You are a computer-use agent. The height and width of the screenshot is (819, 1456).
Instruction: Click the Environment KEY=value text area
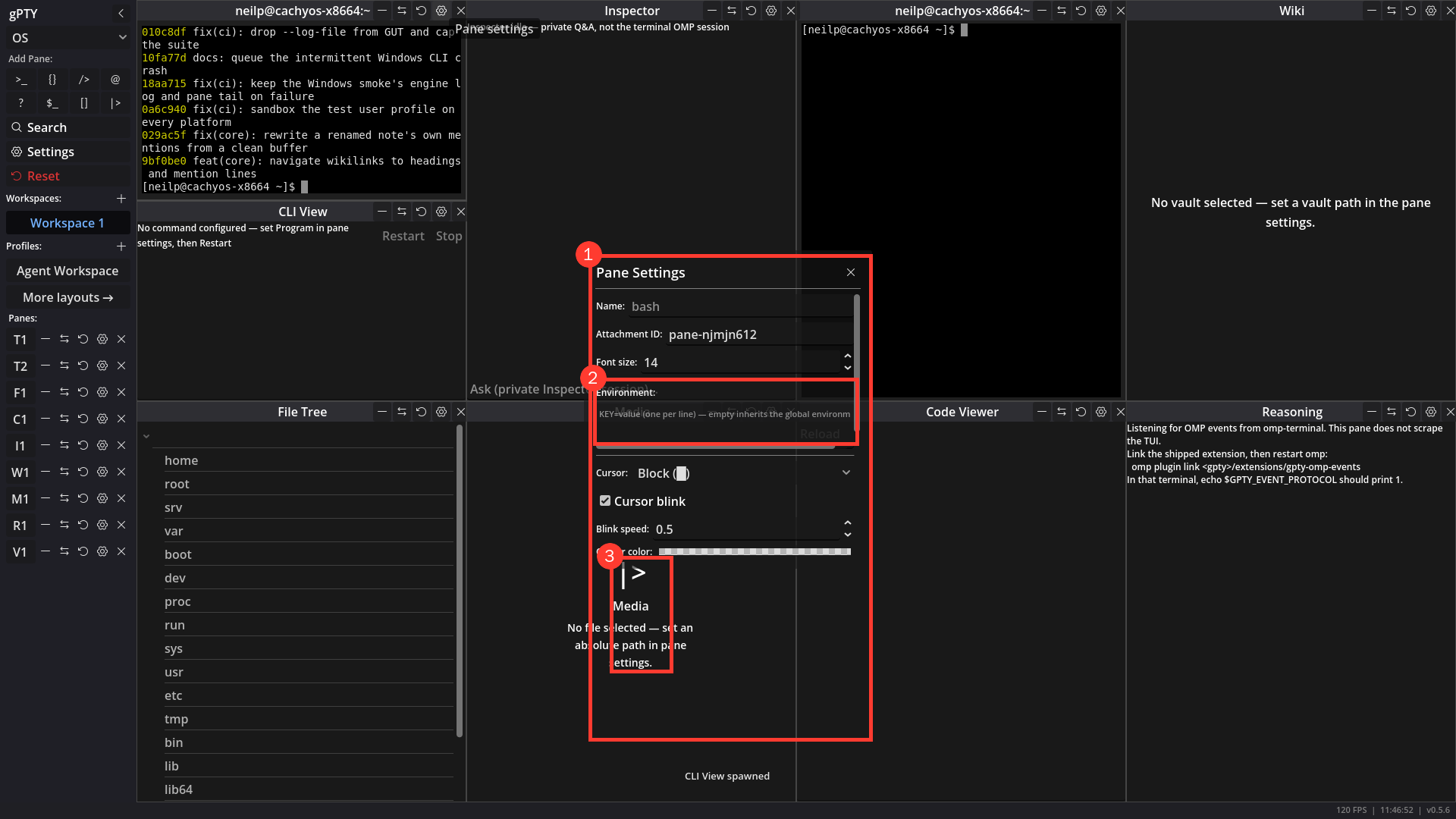click(724, 422)
